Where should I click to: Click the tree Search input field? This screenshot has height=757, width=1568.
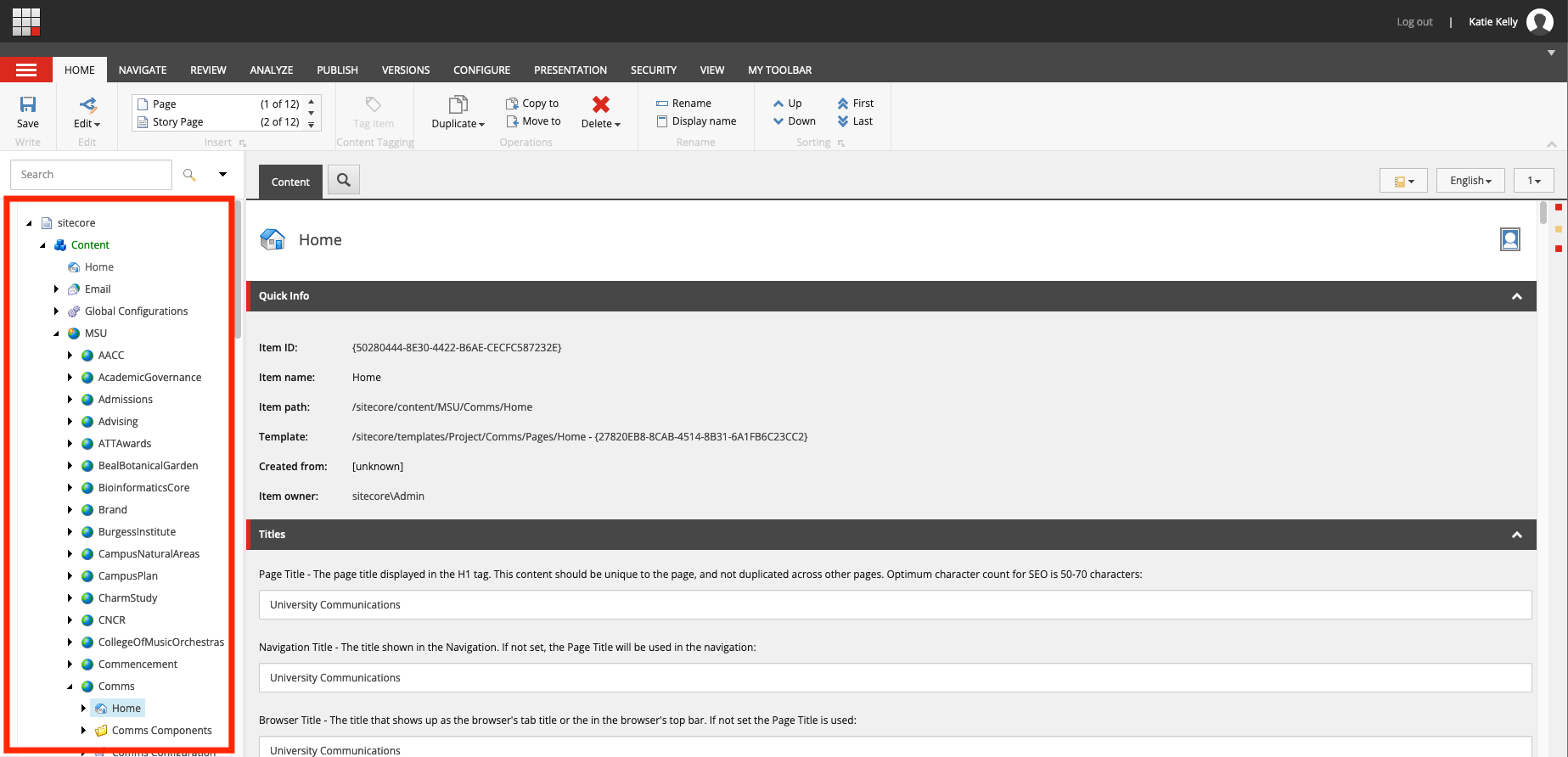(x=91, y=174)
